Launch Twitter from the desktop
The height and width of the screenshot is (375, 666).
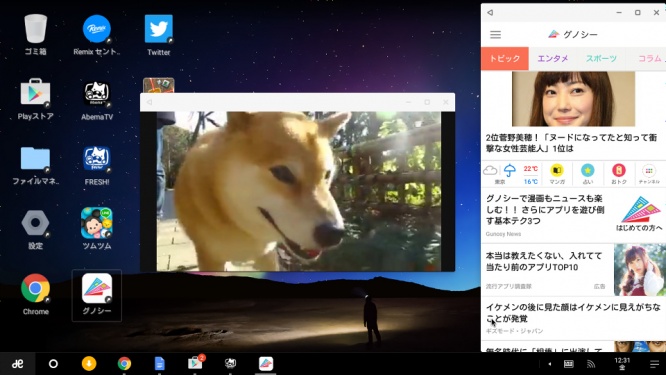pos(158,29)
